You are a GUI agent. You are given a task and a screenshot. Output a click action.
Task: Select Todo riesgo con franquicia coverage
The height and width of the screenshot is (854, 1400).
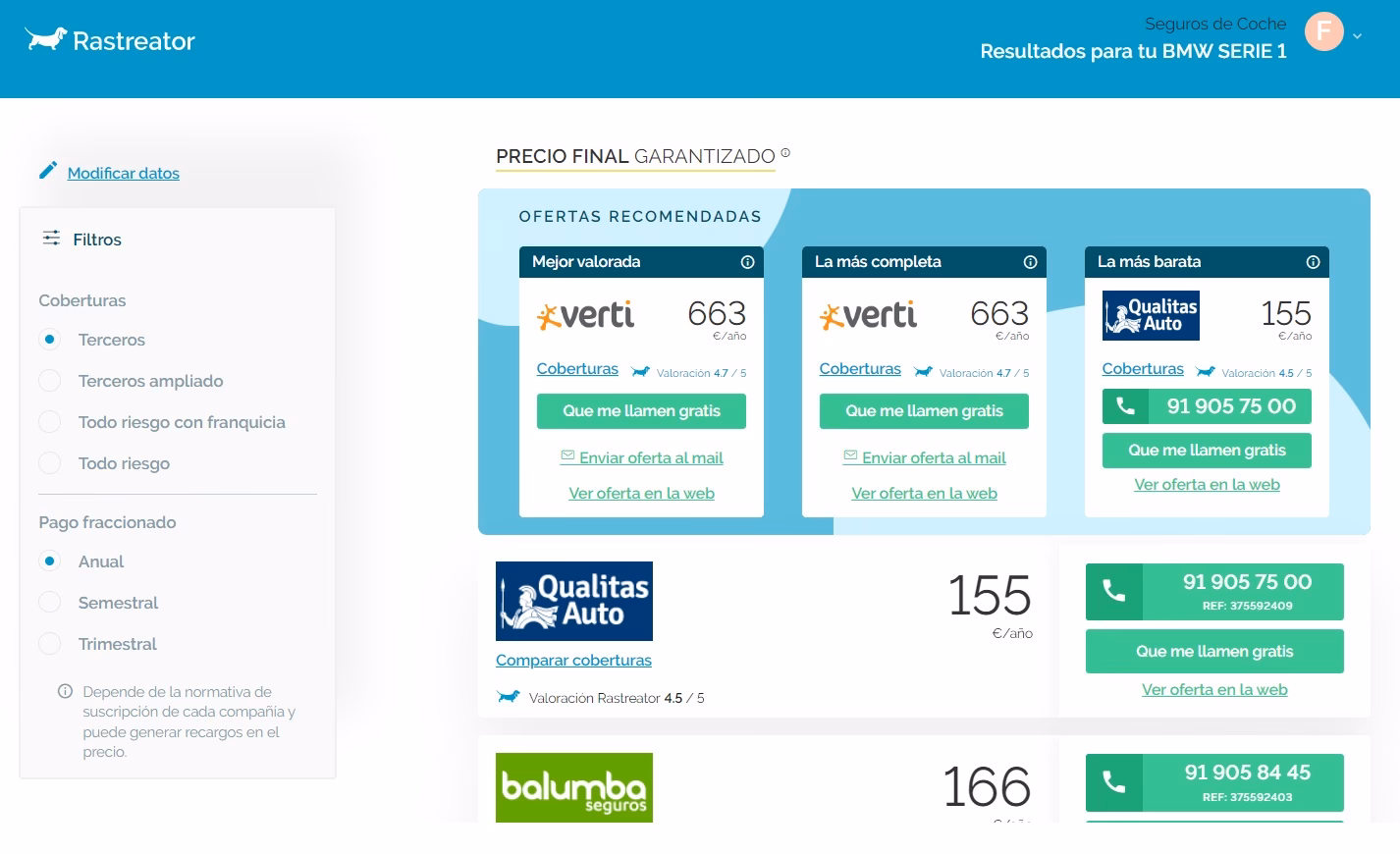(x=50, y=422)
